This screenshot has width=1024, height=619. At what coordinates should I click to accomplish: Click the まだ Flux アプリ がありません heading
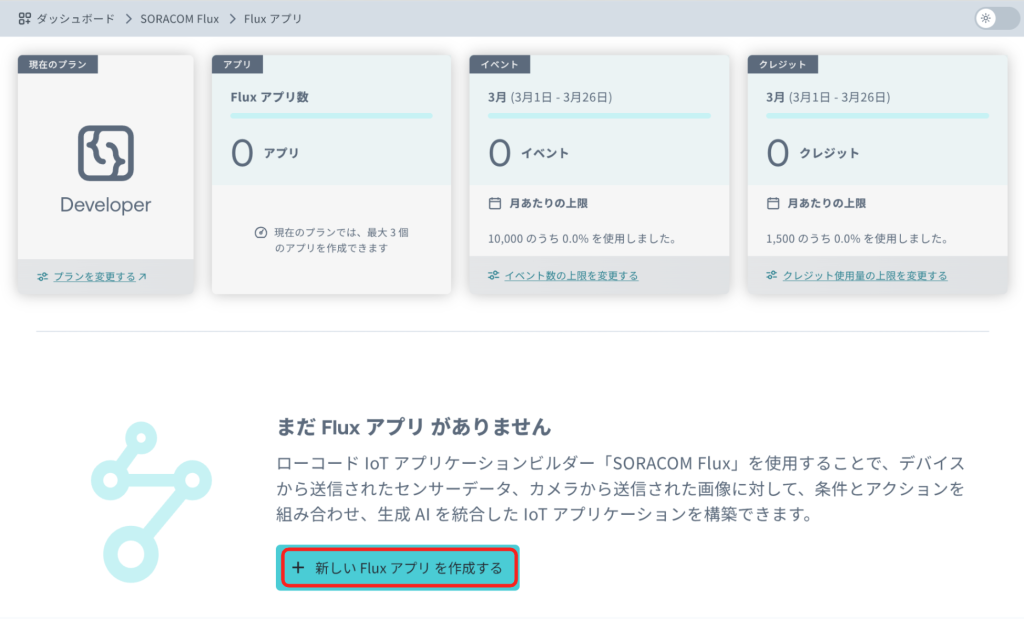[413, 427]
